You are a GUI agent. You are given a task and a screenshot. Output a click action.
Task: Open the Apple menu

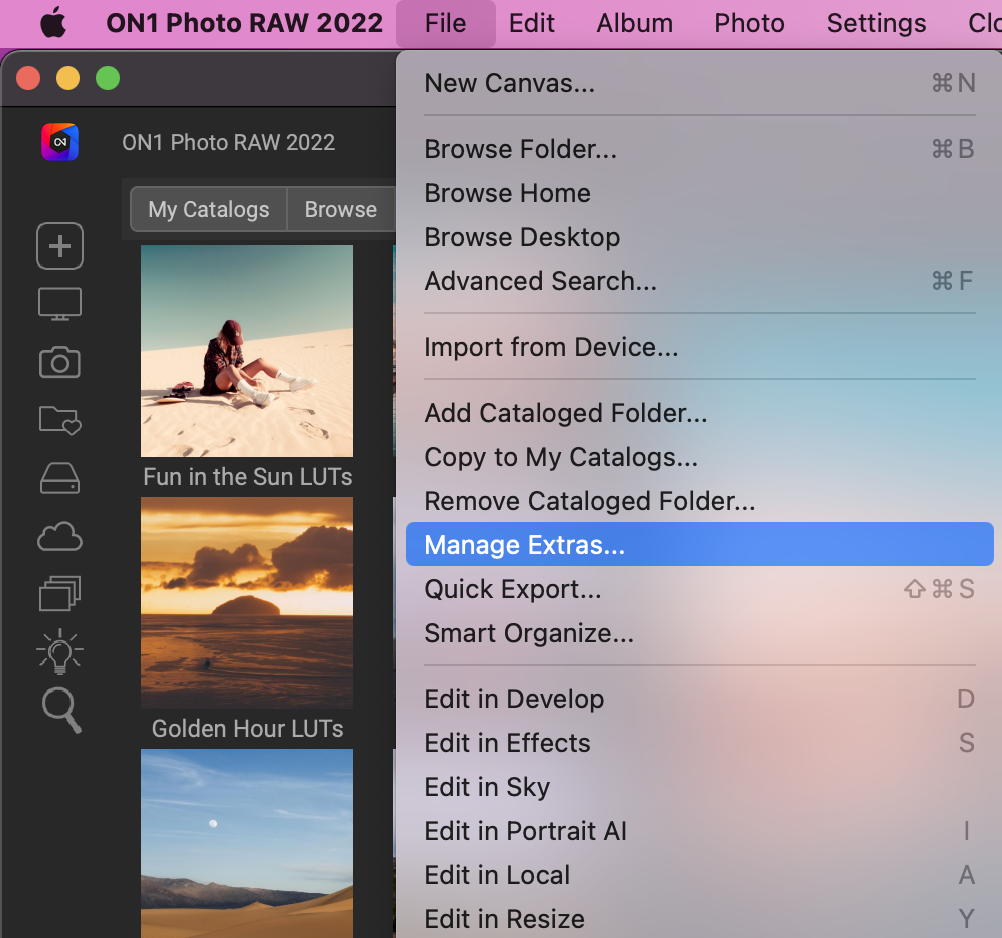(x=54, y=22)
